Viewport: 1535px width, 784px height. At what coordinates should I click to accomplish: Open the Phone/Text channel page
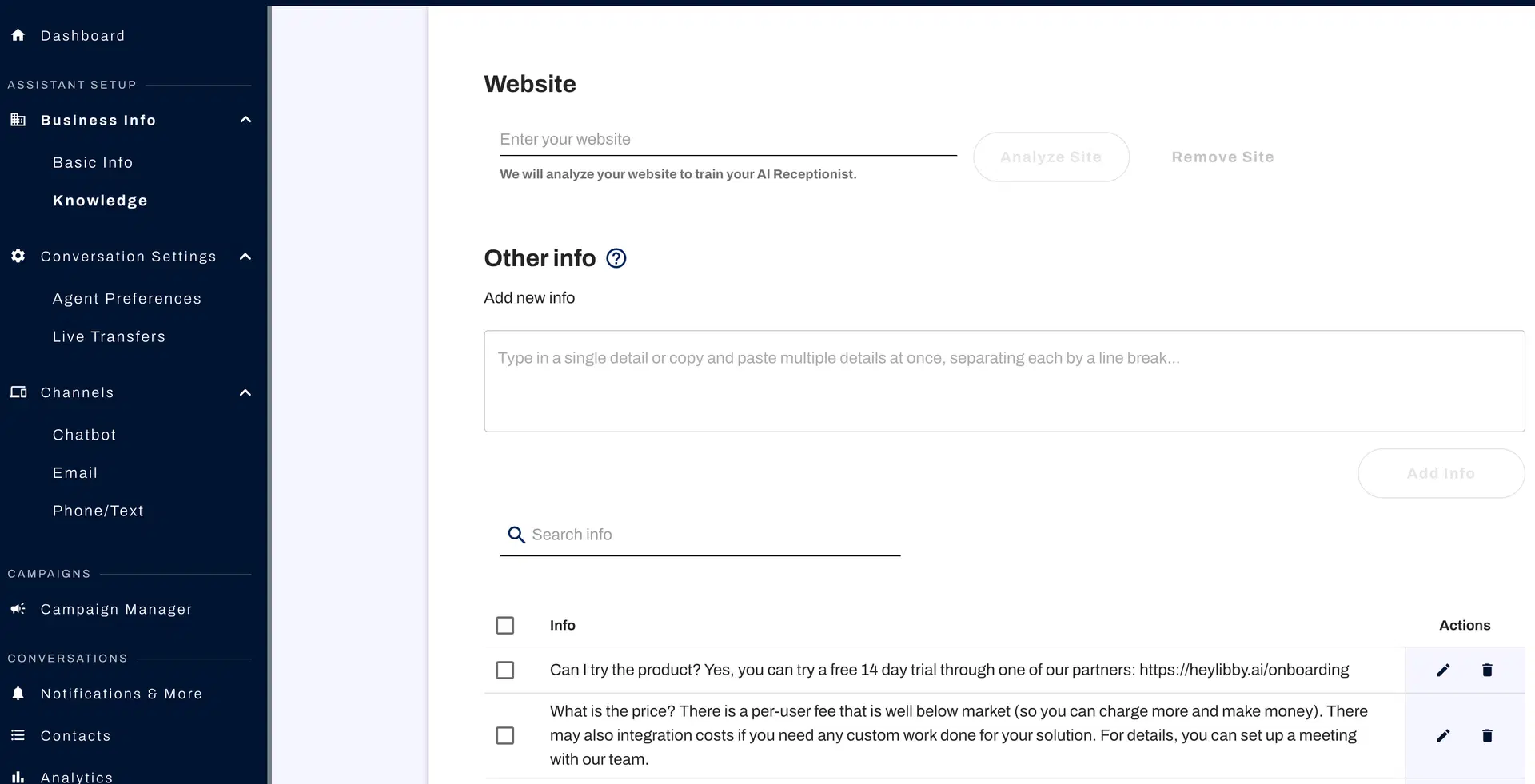tap(98, 511)
